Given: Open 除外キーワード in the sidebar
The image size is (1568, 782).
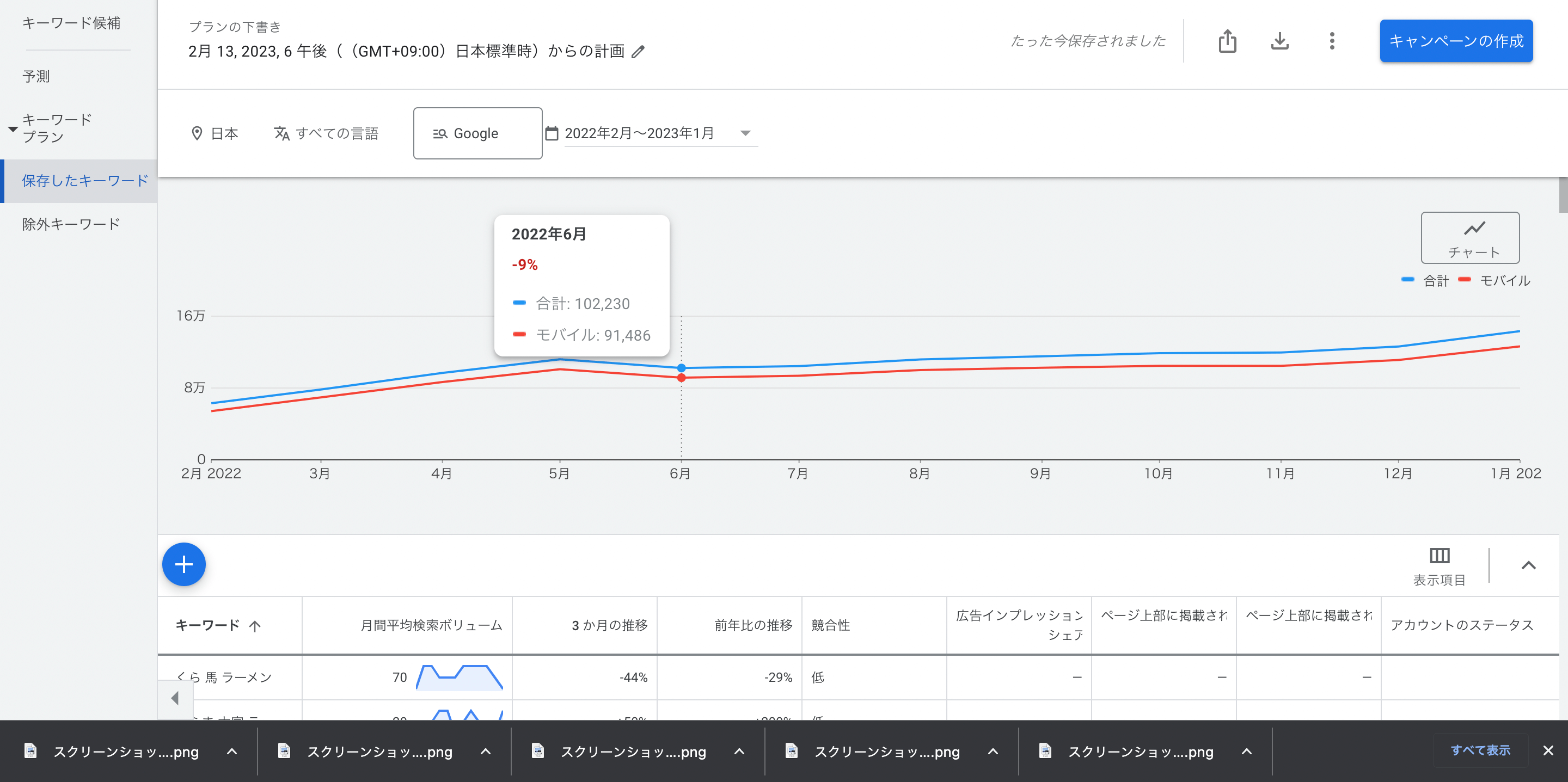Looking at the screenshot, I should click(x=71, y=224).
